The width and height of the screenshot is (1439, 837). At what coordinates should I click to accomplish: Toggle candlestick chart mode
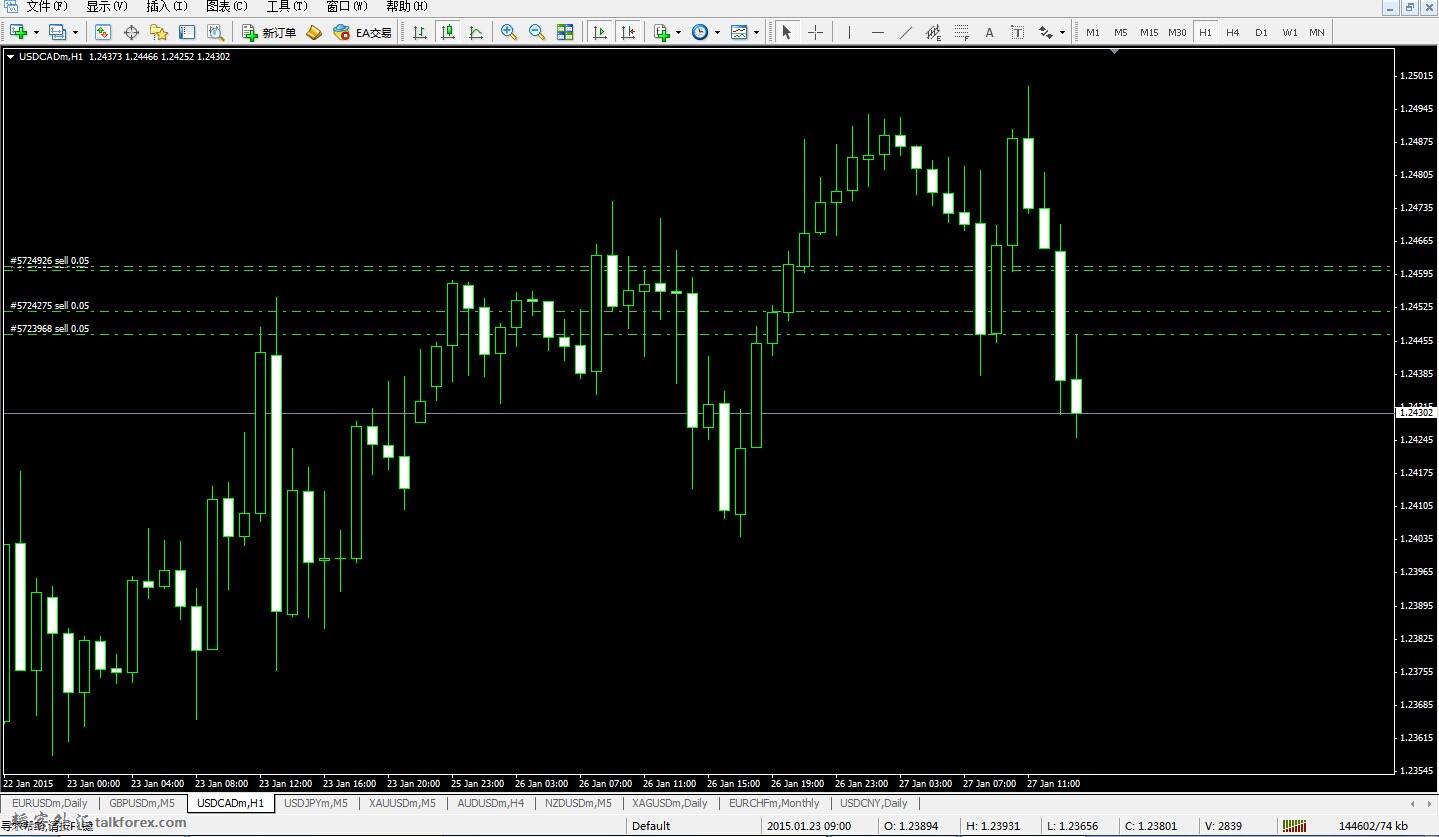click(448, 32)
